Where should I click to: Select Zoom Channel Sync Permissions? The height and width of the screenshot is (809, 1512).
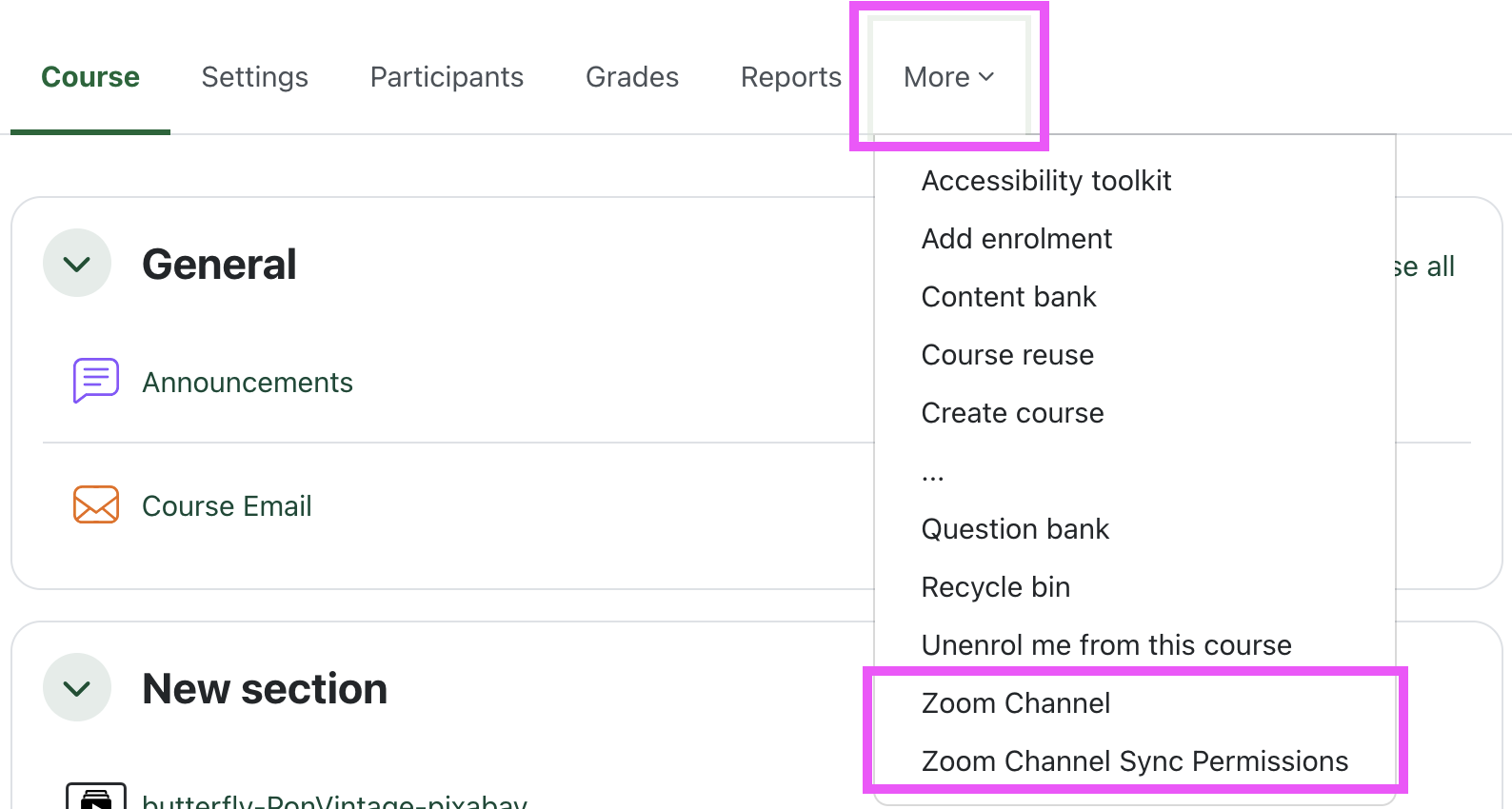[x=1135, y=761]
